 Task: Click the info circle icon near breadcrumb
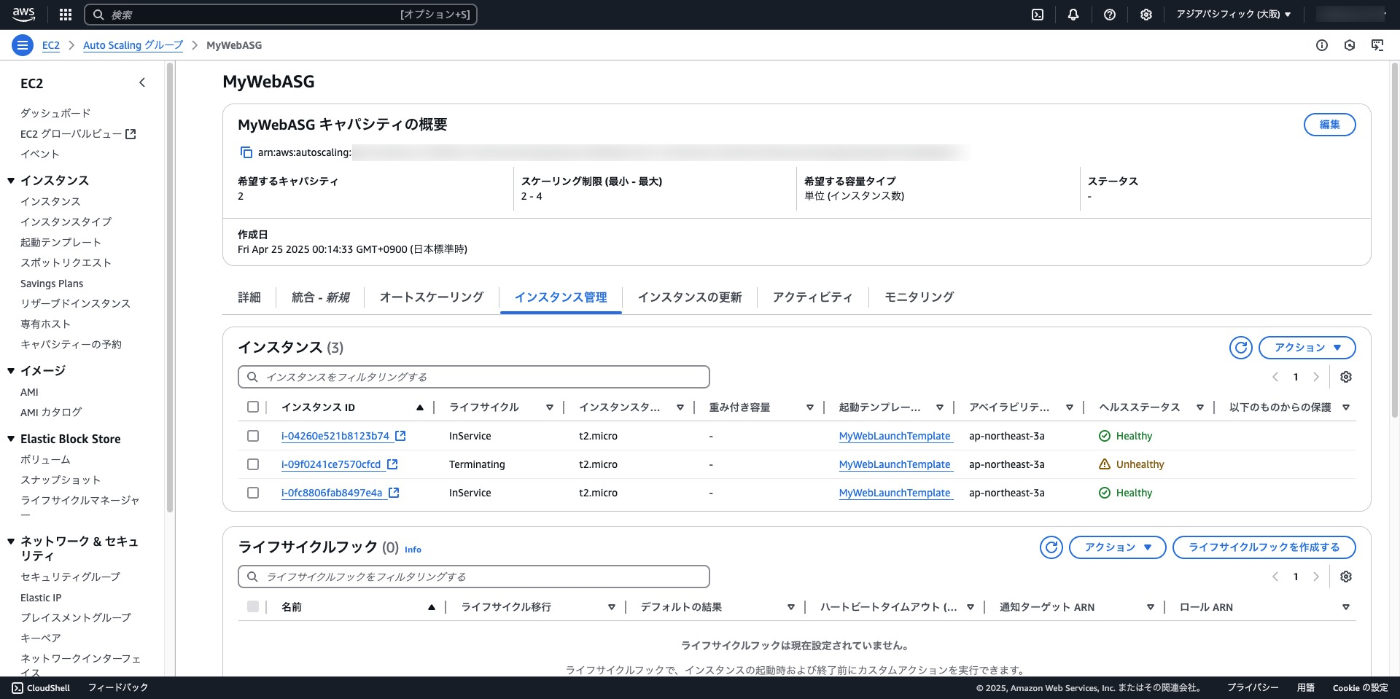[1322, 45]
